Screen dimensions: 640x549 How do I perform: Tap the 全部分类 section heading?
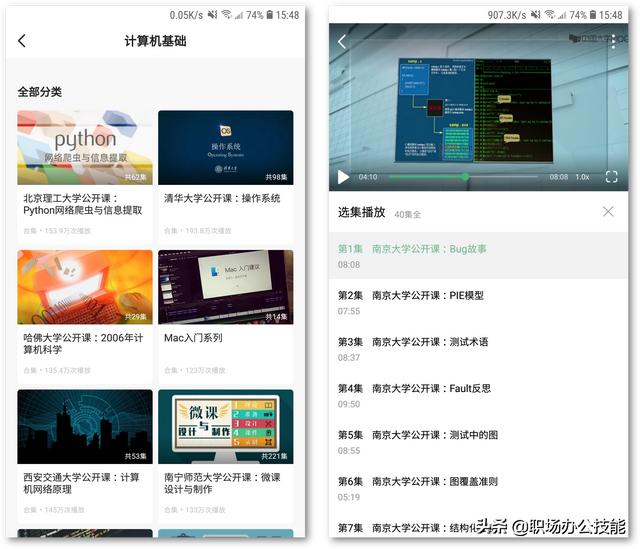click(x=40, y=92)
